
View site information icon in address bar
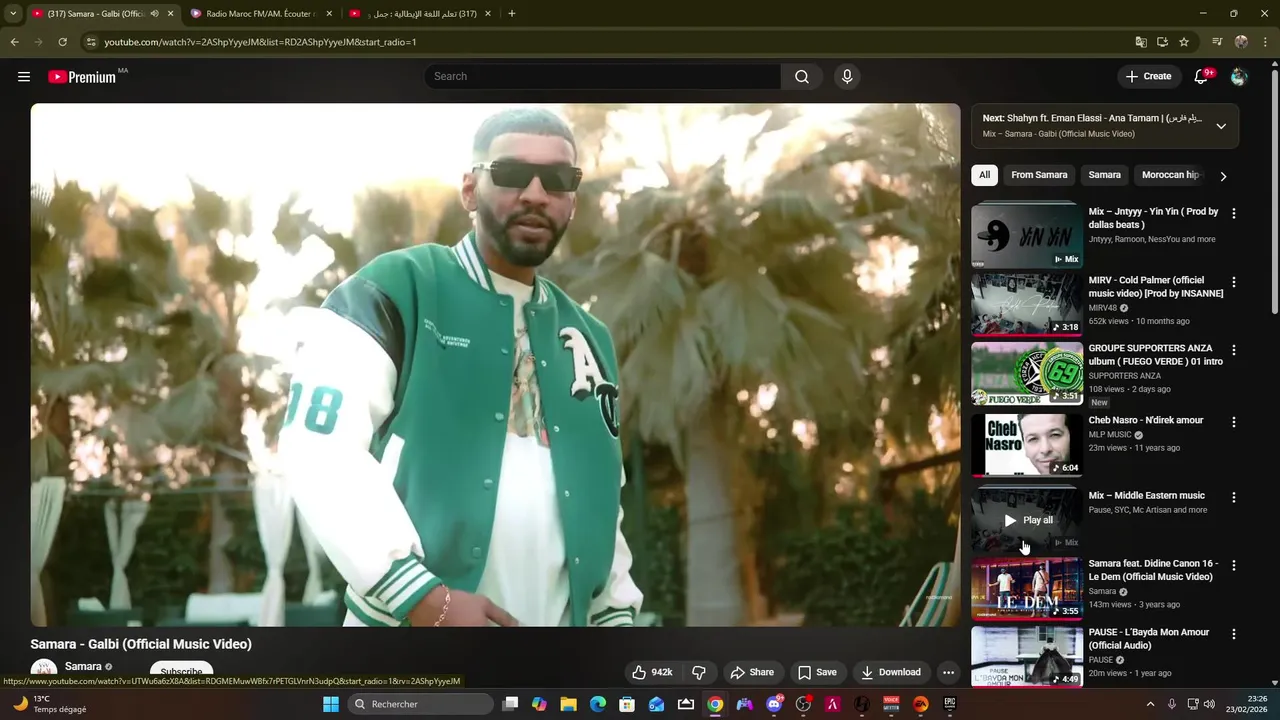90,42
